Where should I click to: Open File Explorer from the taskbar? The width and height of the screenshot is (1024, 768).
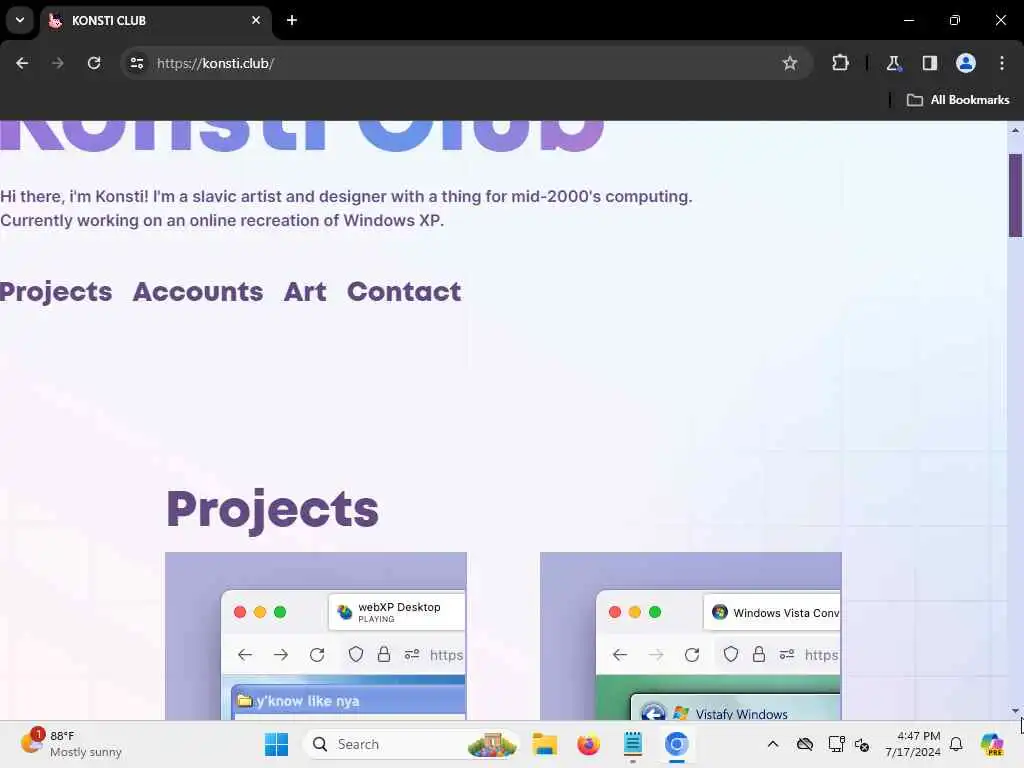544,744
